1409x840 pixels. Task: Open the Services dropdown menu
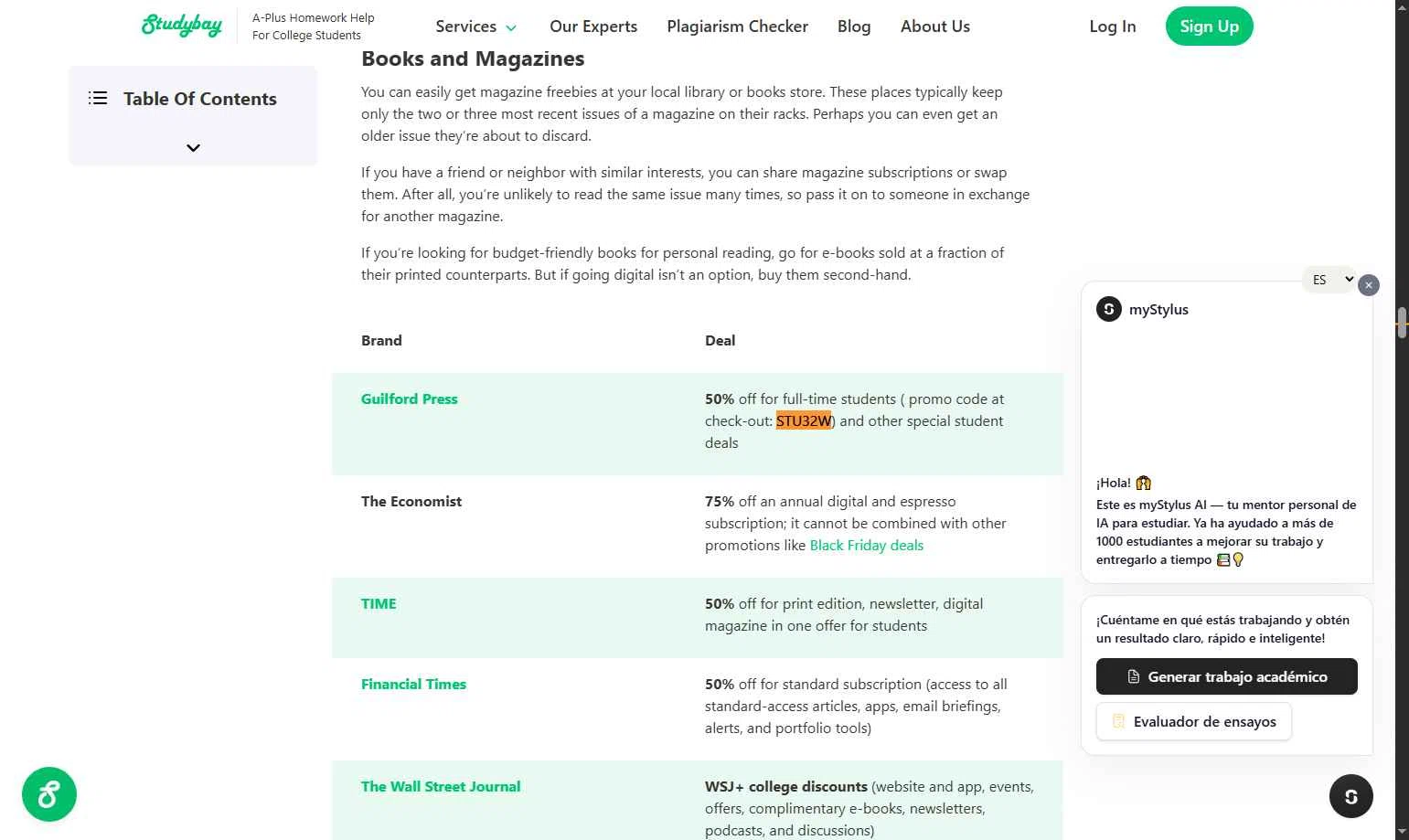click(476, 27)
